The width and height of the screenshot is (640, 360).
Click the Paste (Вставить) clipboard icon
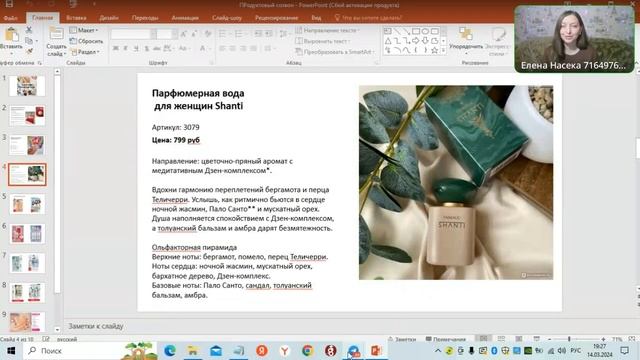[11, 35]
